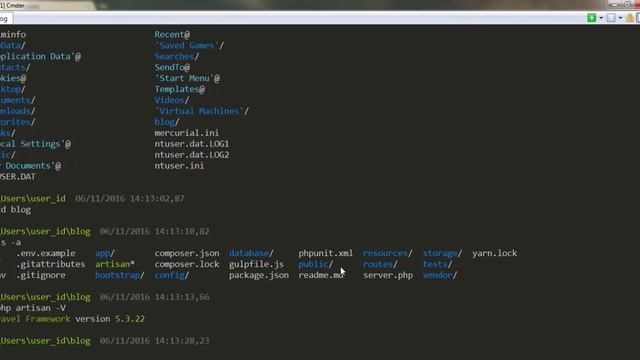Click the phpunit.xml file name
The width and height of the screenshot is (640, 360).
pos(326,253)
